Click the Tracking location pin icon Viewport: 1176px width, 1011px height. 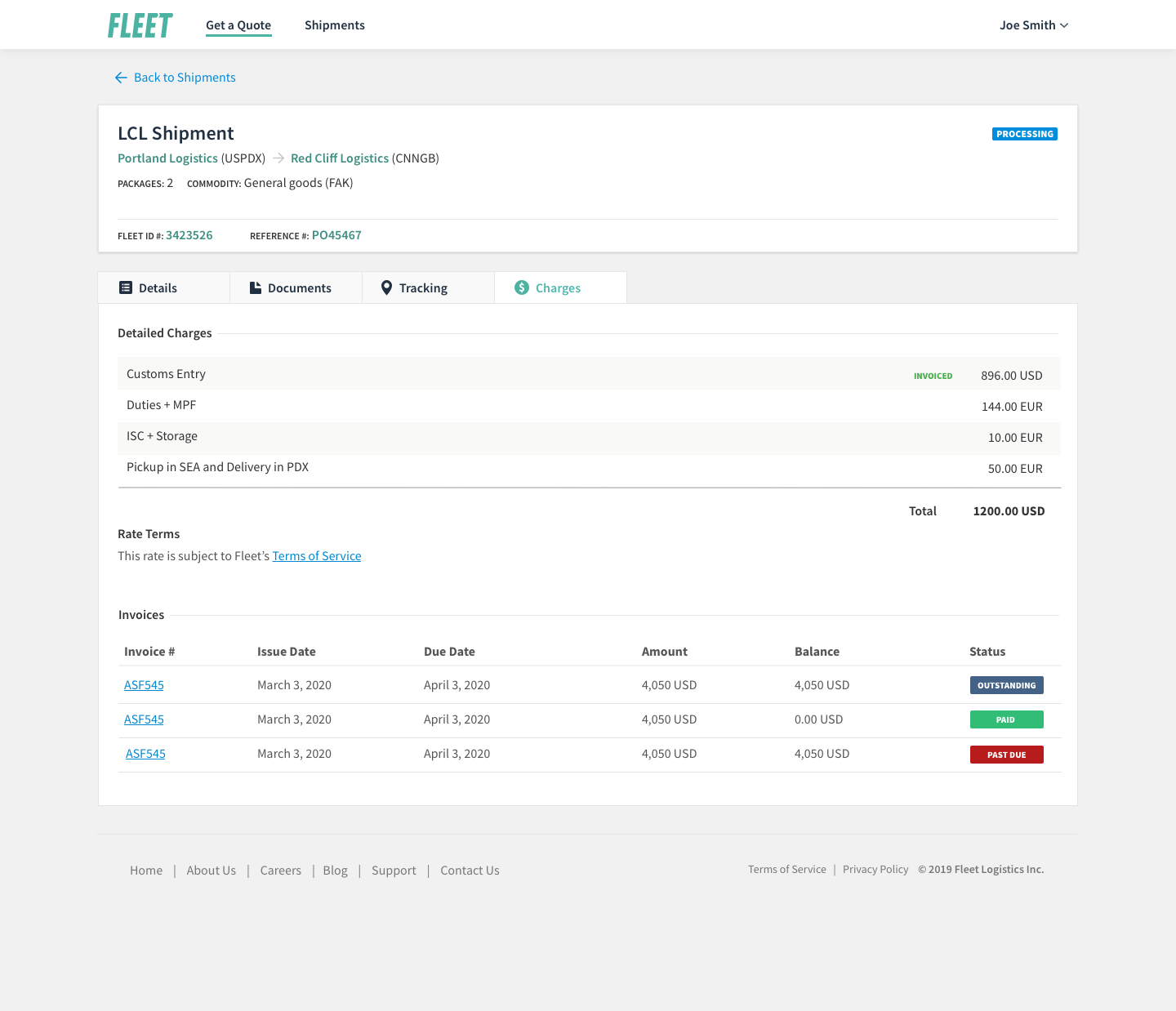[x=387, y=287]
